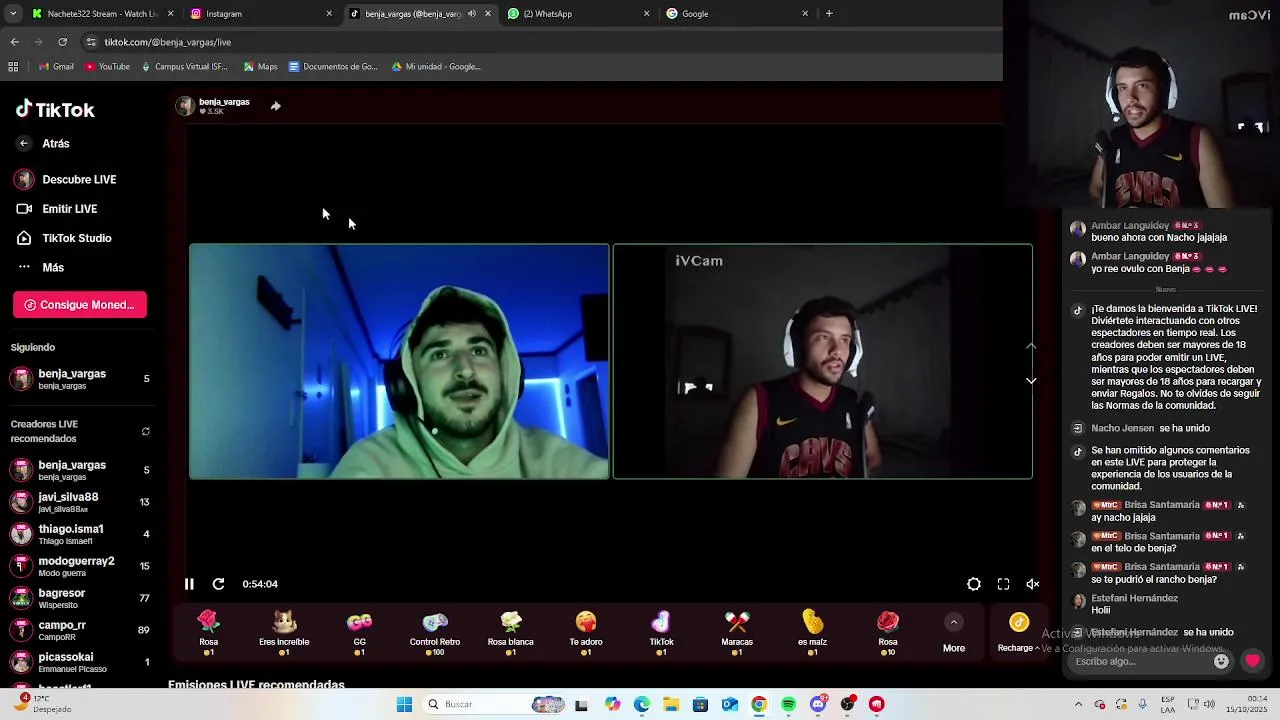This screenshot has height=720, width=1280.
Task: Open the Gmail bookmark
Action: click(56, 67)
